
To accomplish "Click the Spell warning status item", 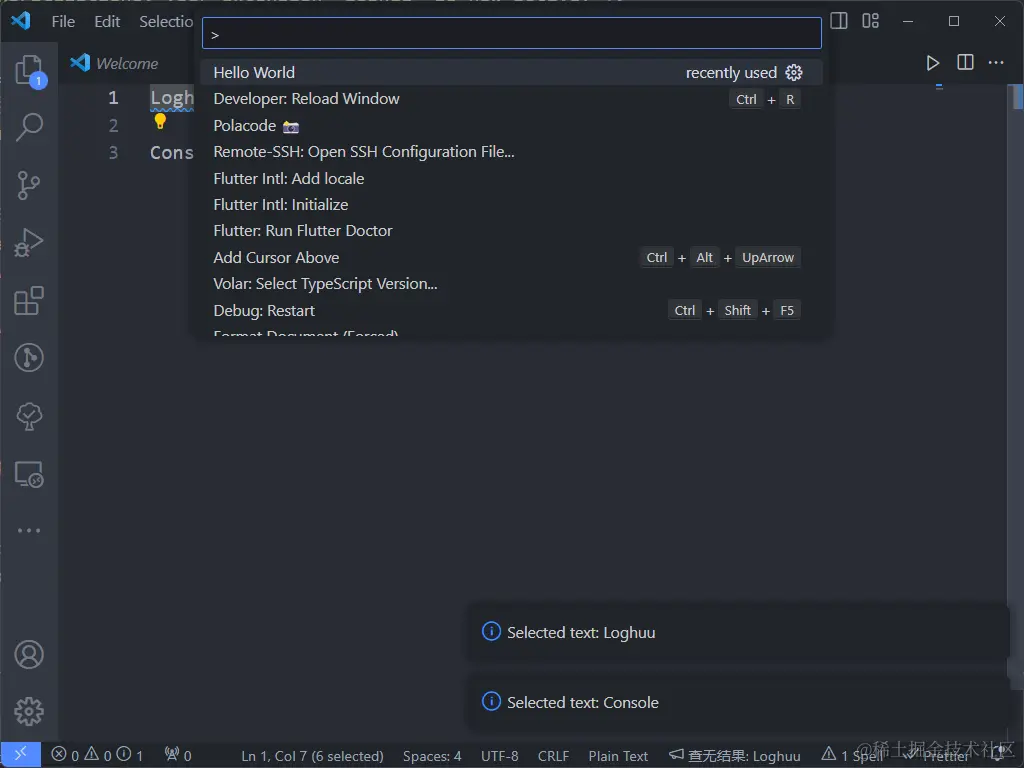I will coord(853,756).
